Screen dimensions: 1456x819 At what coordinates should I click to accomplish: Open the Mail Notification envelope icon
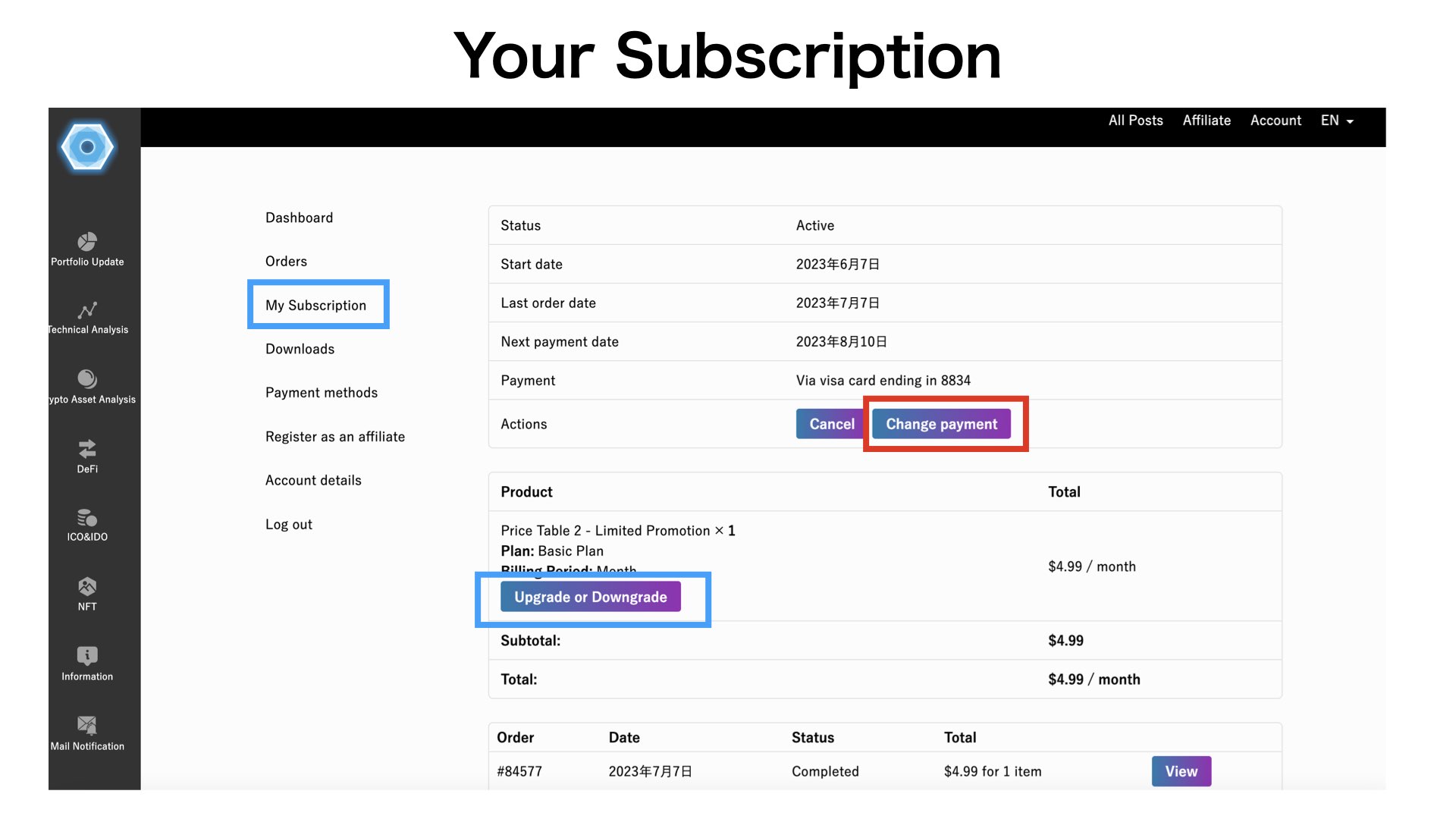tap(87, 725)
